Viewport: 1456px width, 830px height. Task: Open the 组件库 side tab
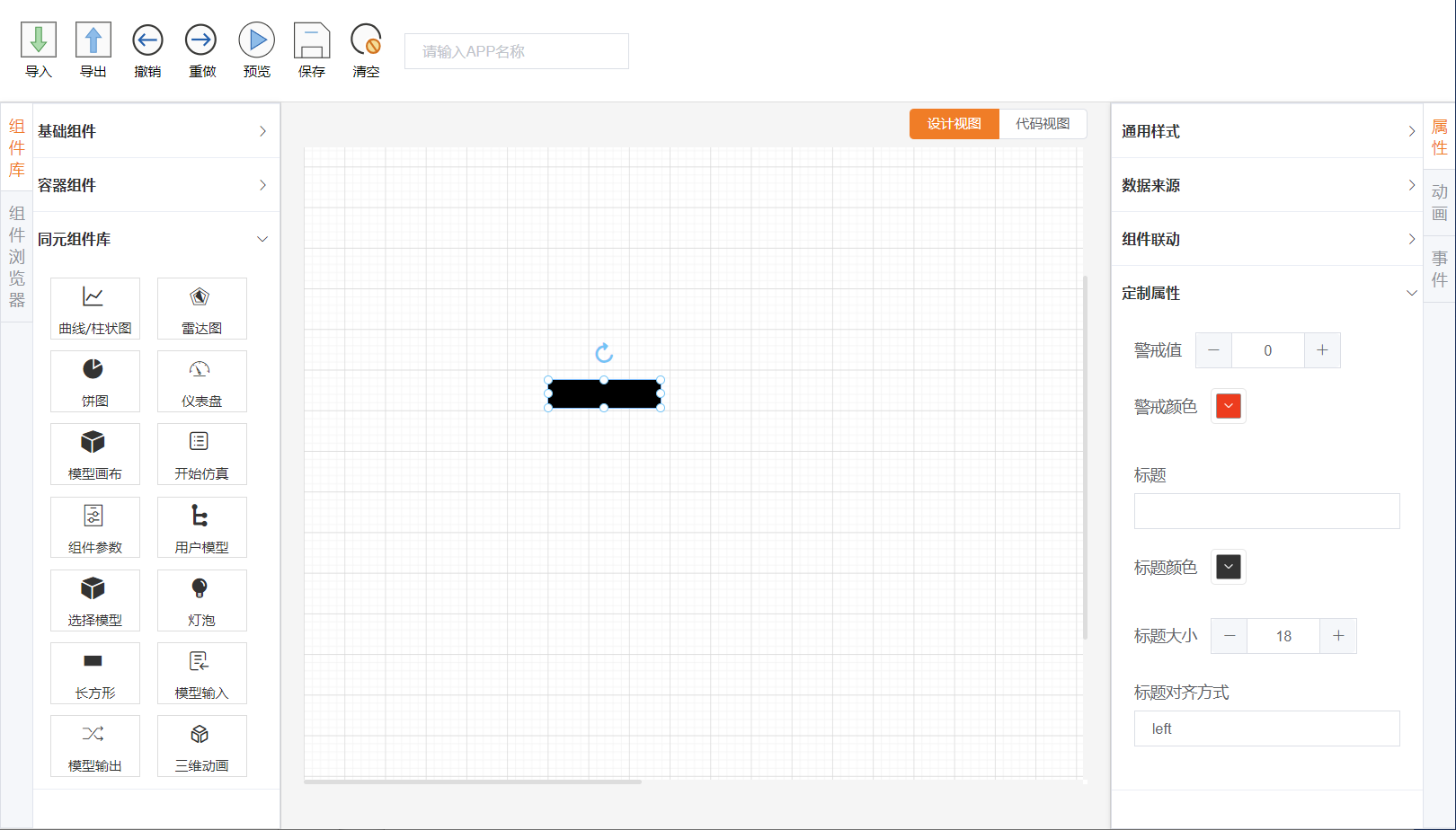click(x=16, y=148)
